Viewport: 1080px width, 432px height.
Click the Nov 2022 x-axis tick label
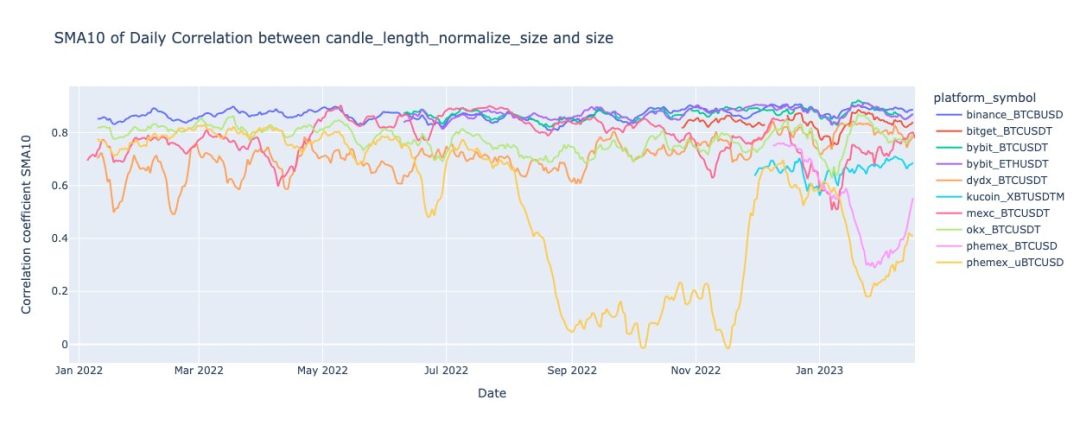tap(695, 370)
